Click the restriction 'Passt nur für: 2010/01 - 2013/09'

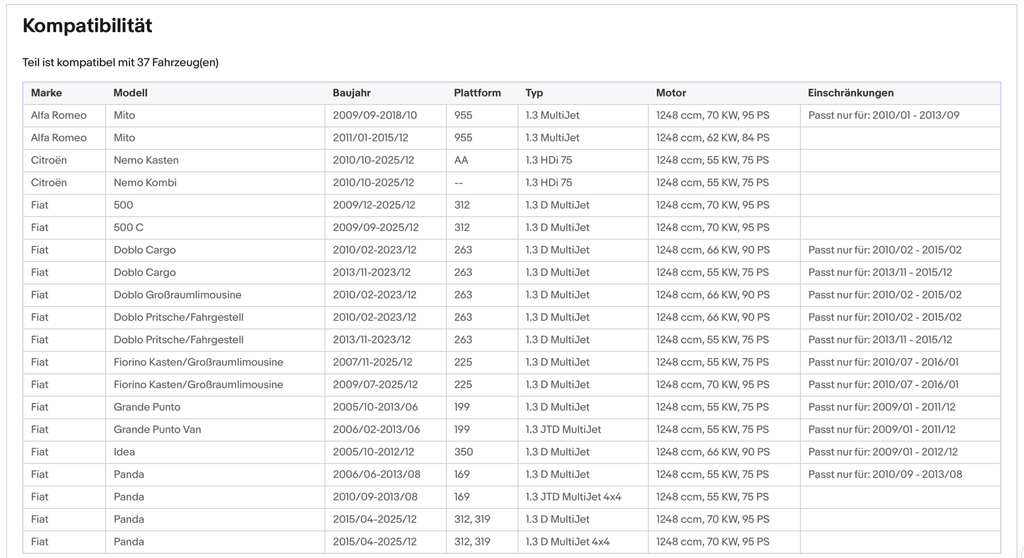(884, 115)
